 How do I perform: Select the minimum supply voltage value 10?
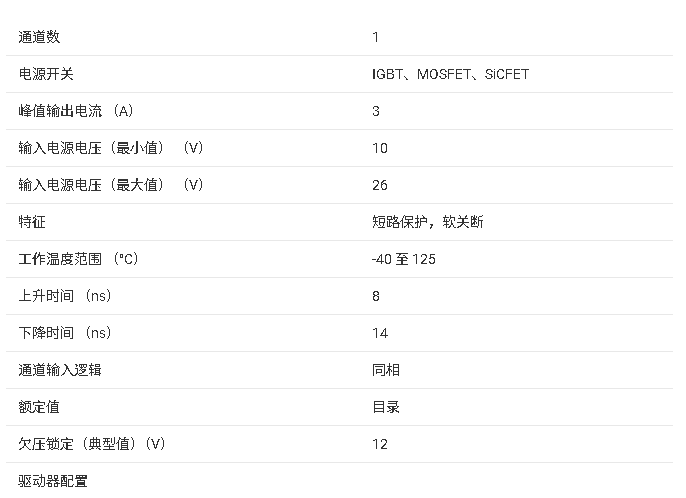click(x=380, y=148)
